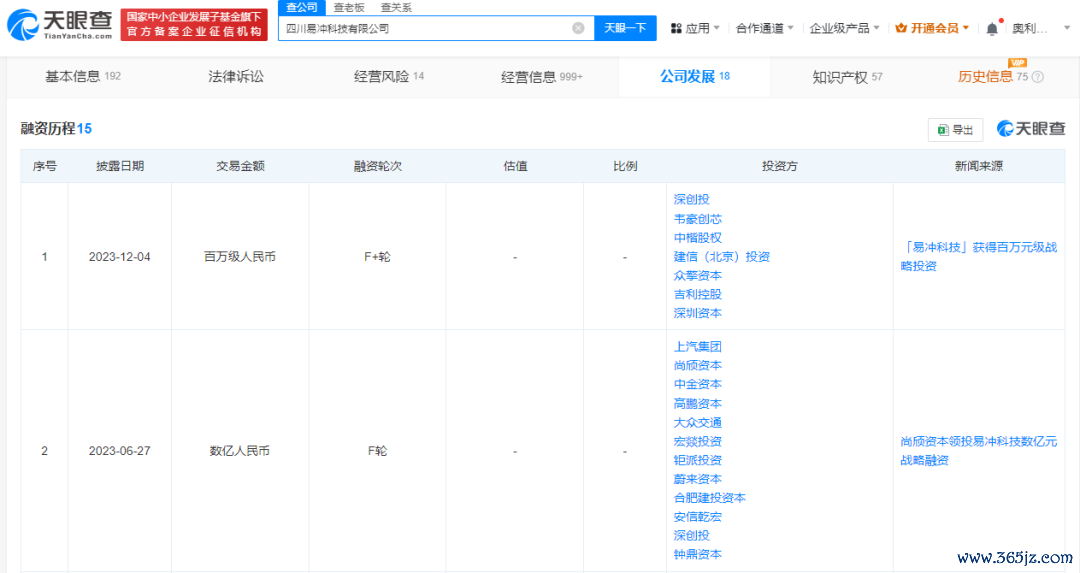Open investor link 钜派投资

(x=698, y=459)
